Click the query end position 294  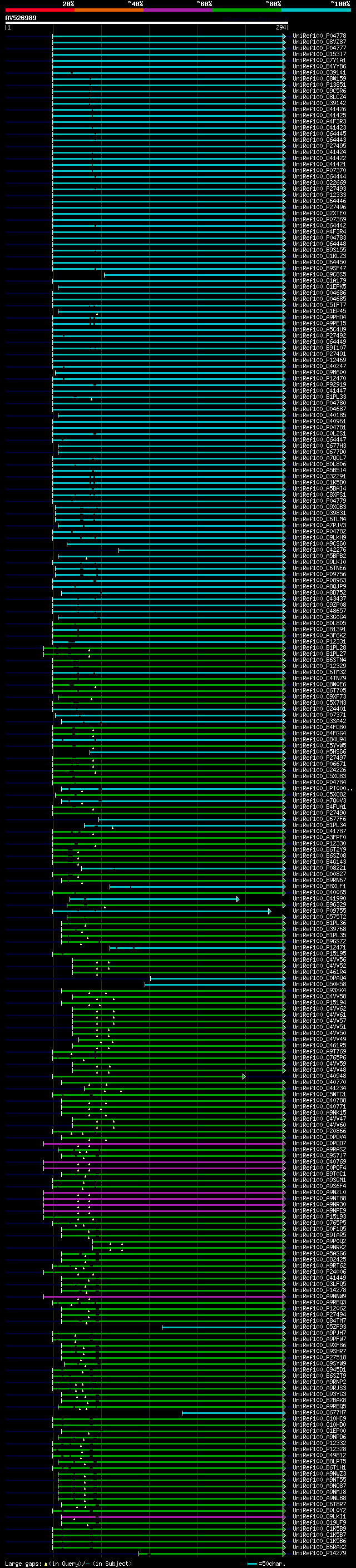point(280,27)
